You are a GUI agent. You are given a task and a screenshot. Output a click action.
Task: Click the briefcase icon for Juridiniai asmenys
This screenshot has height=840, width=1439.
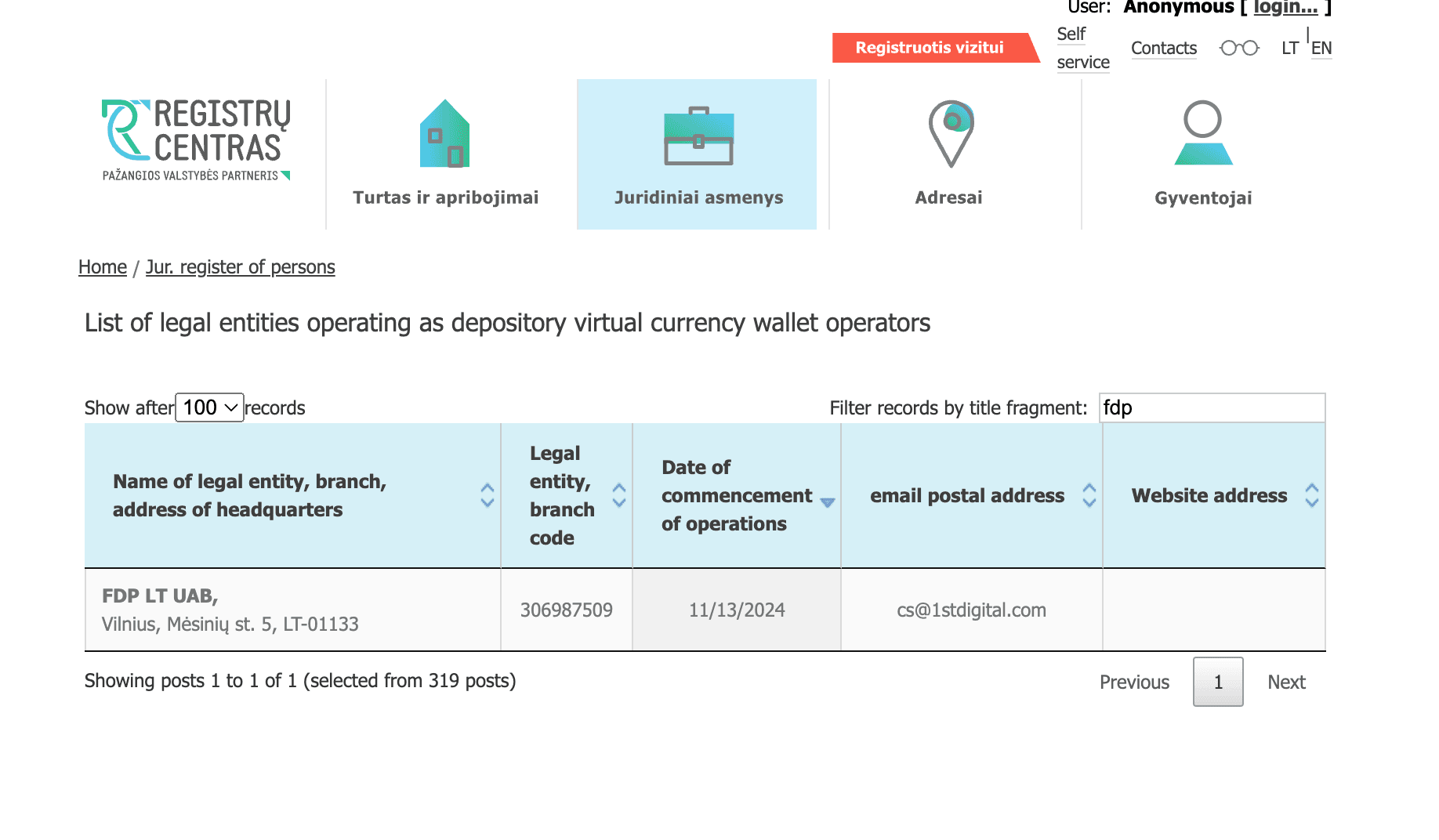point(698,136)
